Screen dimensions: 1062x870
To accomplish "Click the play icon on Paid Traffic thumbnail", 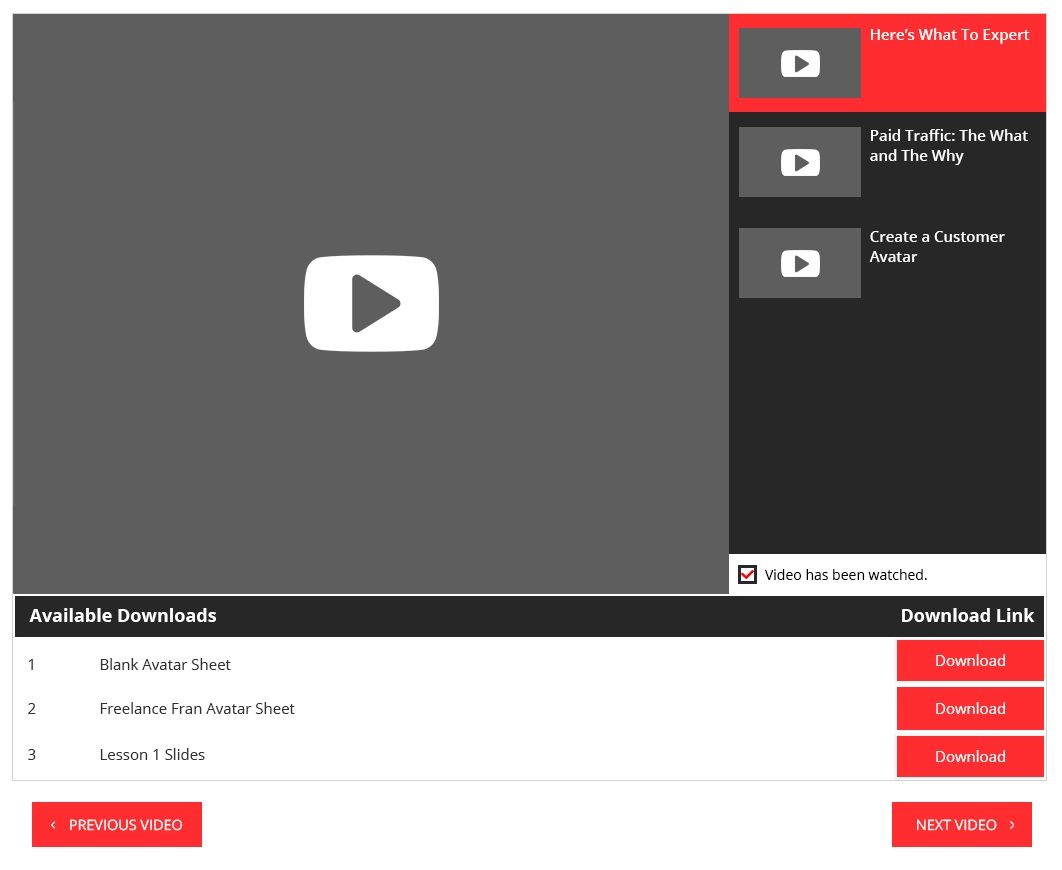I will tap(799, 162).
